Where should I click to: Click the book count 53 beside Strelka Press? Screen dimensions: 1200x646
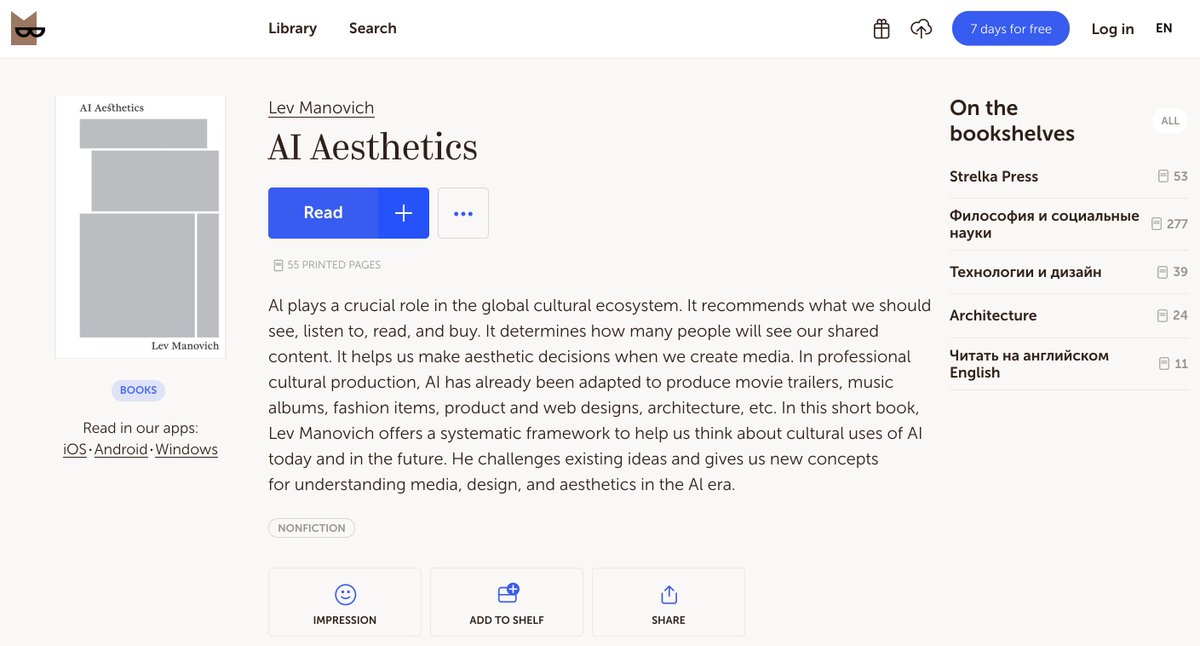tap(1173, 176)
